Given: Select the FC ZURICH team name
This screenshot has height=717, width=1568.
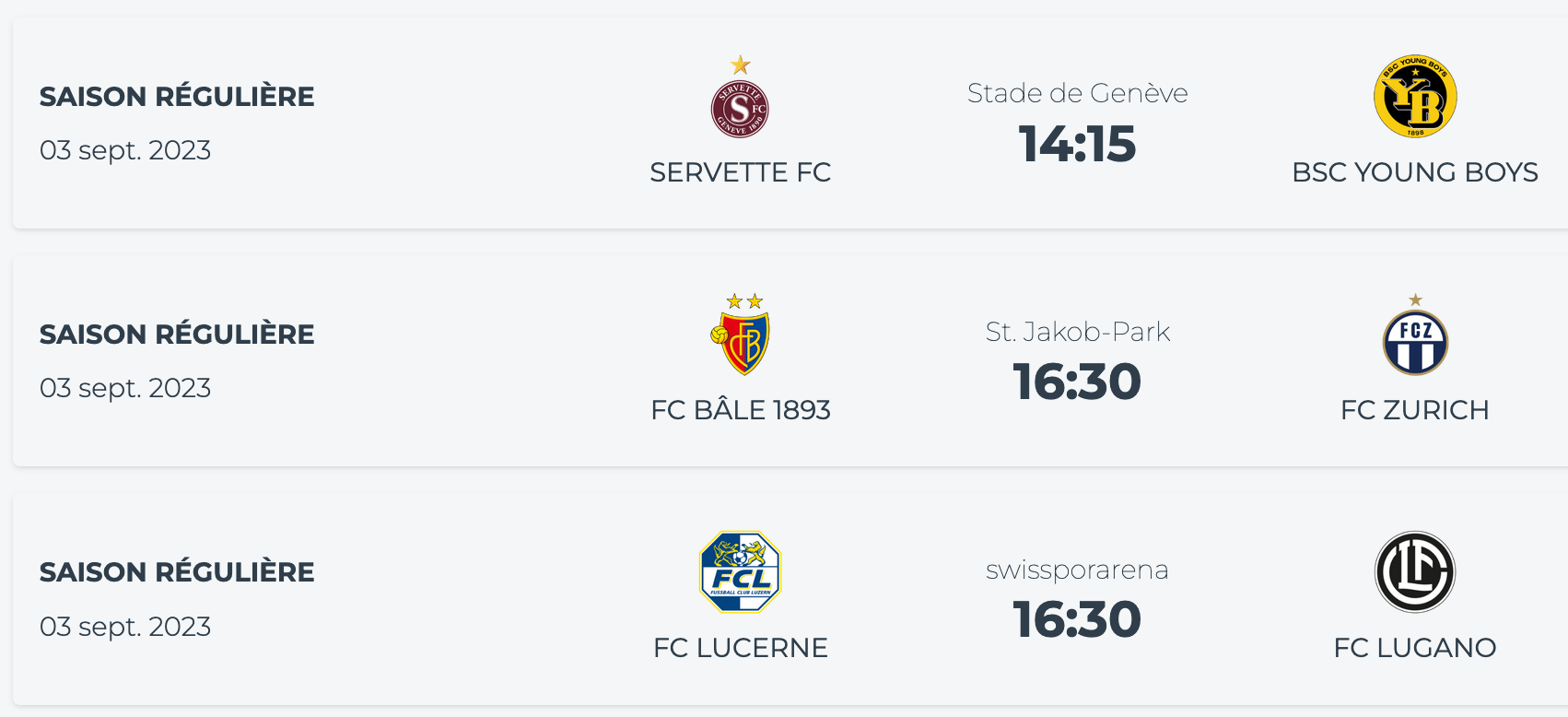Looking at the screenshot, I should click(x=1415, y=410).
